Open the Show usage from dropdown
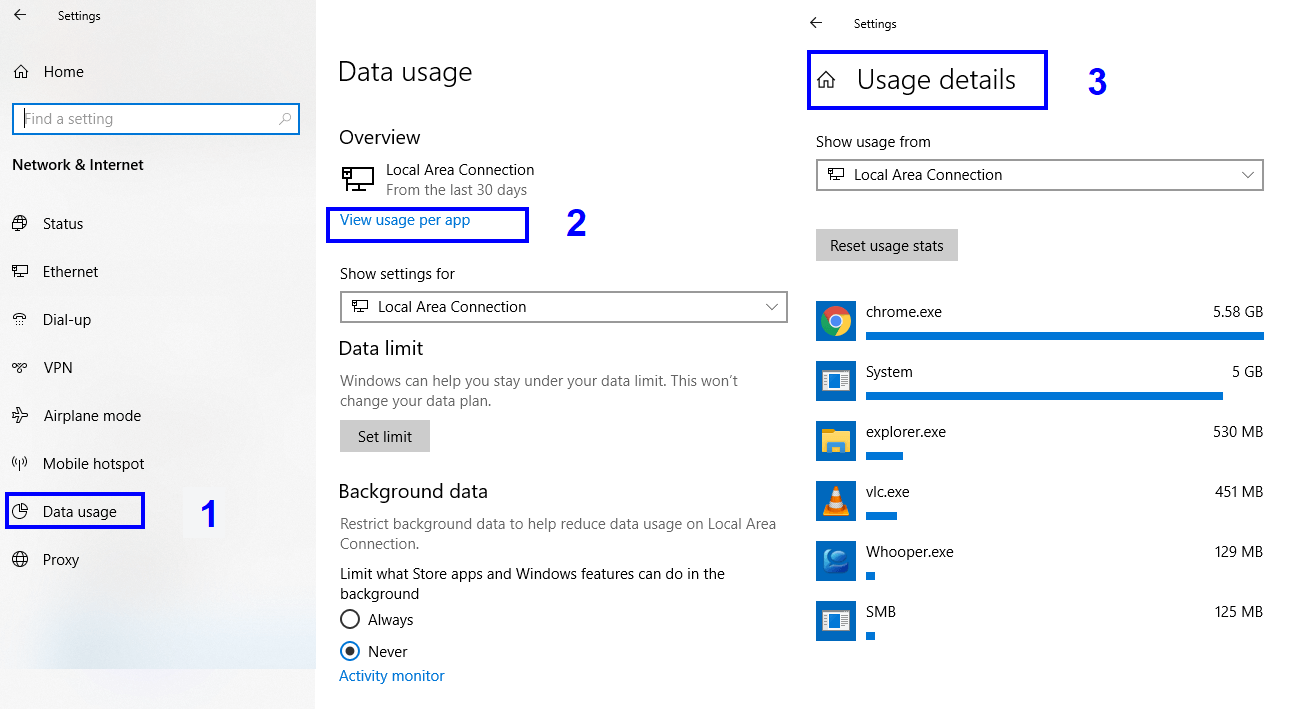Viewport: 1310px width, 709px height. tap(1040, 175)
